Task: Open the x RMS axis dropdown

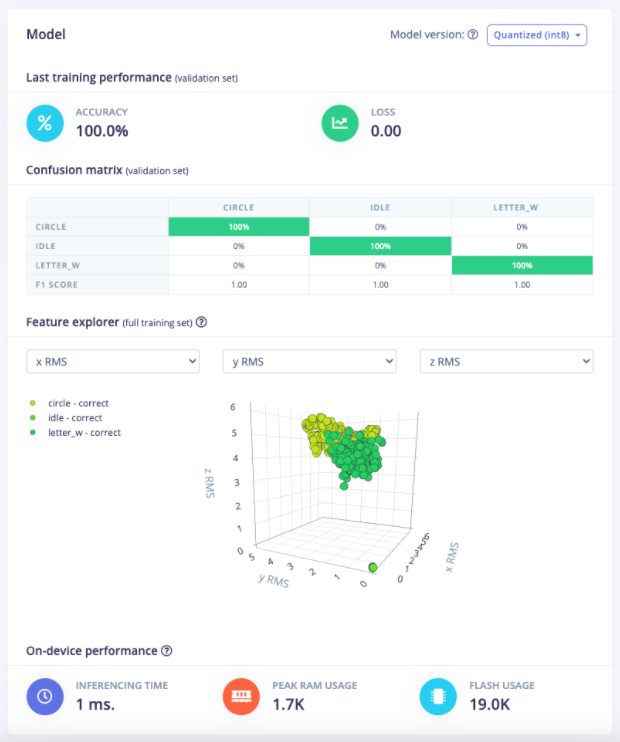Action: tap(112, 361)
